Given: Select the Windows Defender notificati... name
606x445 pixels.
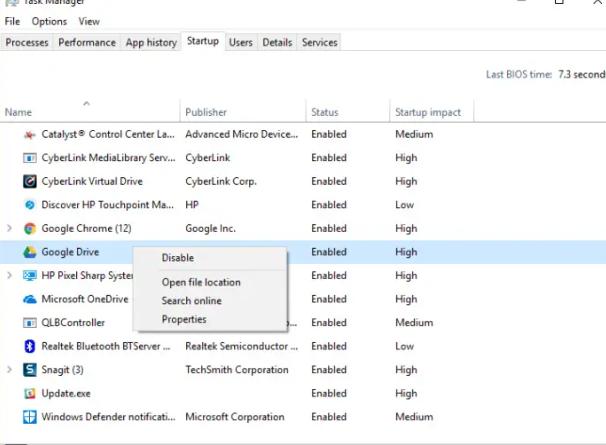Looking at the screenshot, I should [108, 417].
